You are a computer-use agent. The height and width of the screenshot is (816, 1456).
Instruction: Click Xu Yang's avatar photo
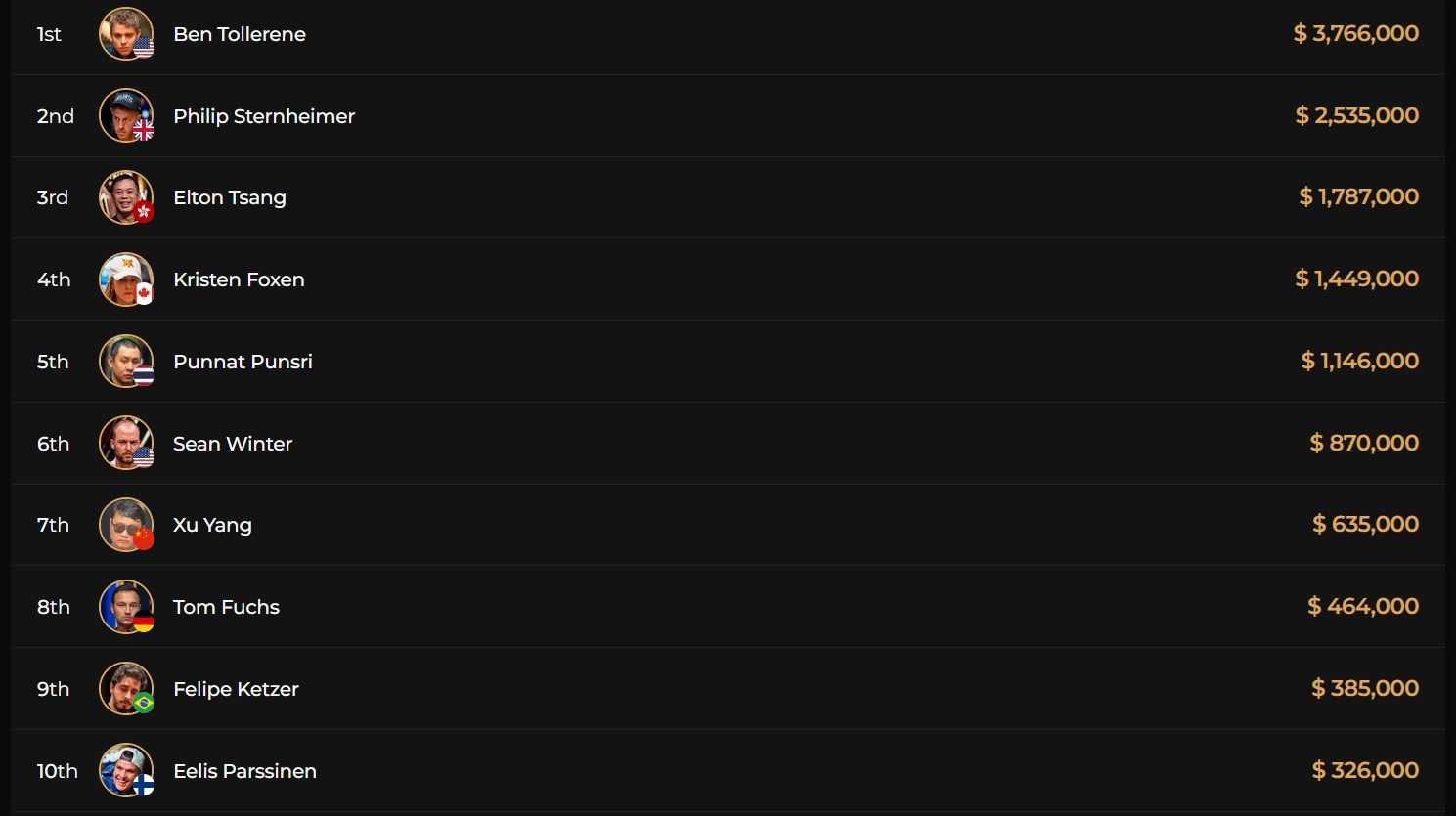point(125,525)
